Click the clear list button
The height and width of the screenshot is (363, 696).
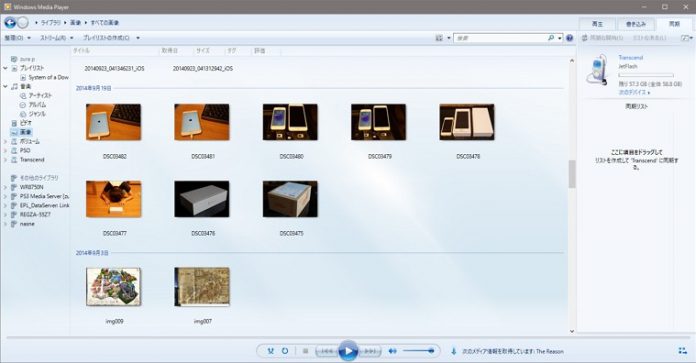(x=649, y=38)
